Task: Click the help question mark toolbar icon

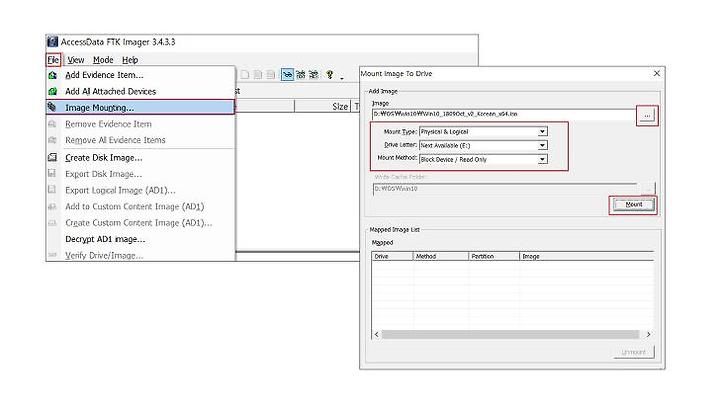Action: click(x=330, y=74)
